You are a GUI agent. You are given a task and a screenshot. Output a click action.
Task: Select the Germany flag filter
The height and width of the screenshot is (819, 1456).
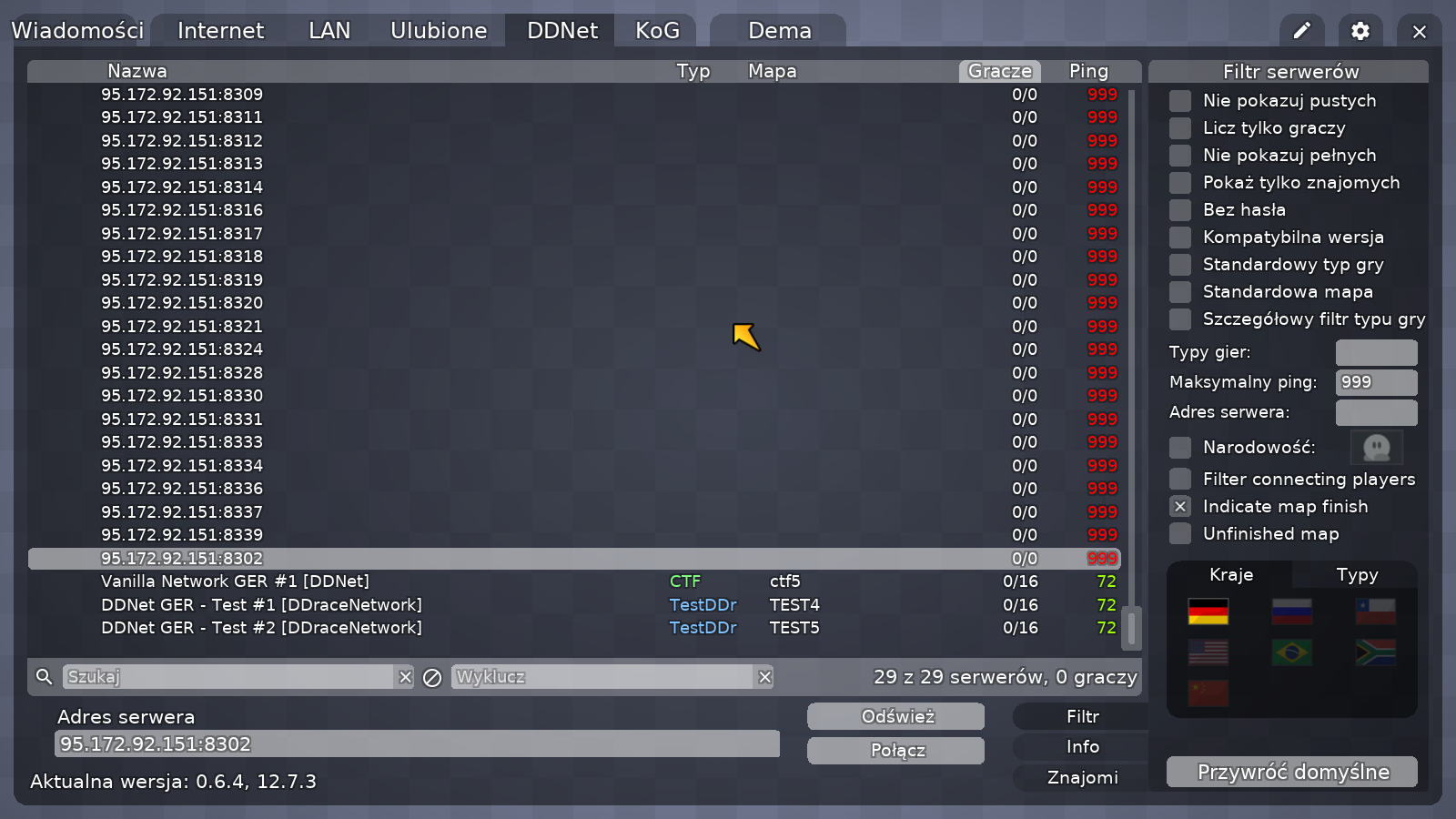click(1208, 612)
